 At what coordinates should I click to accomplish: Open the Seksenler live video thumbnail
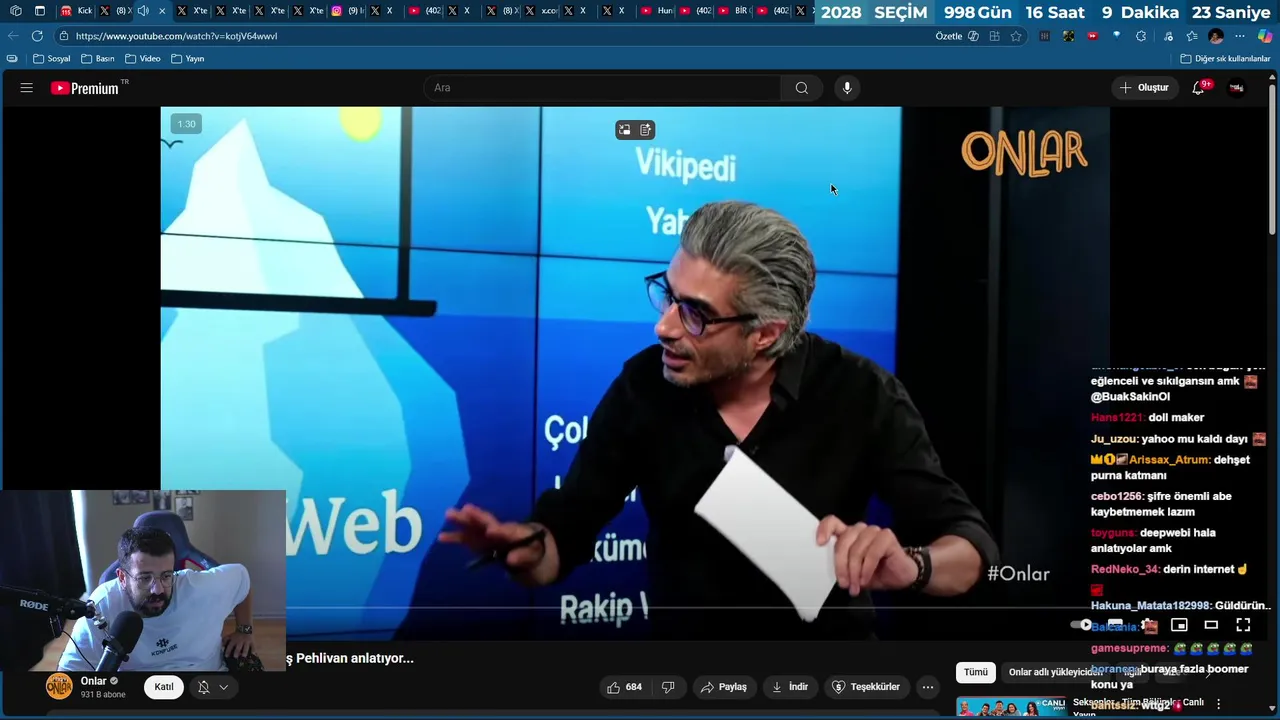1011,707
